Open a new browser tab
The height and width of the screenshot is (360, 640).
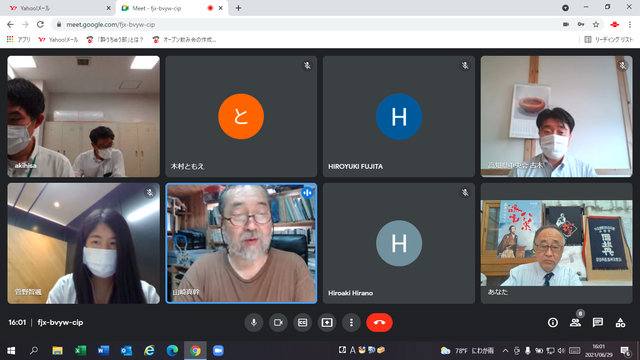pos(238,8)
